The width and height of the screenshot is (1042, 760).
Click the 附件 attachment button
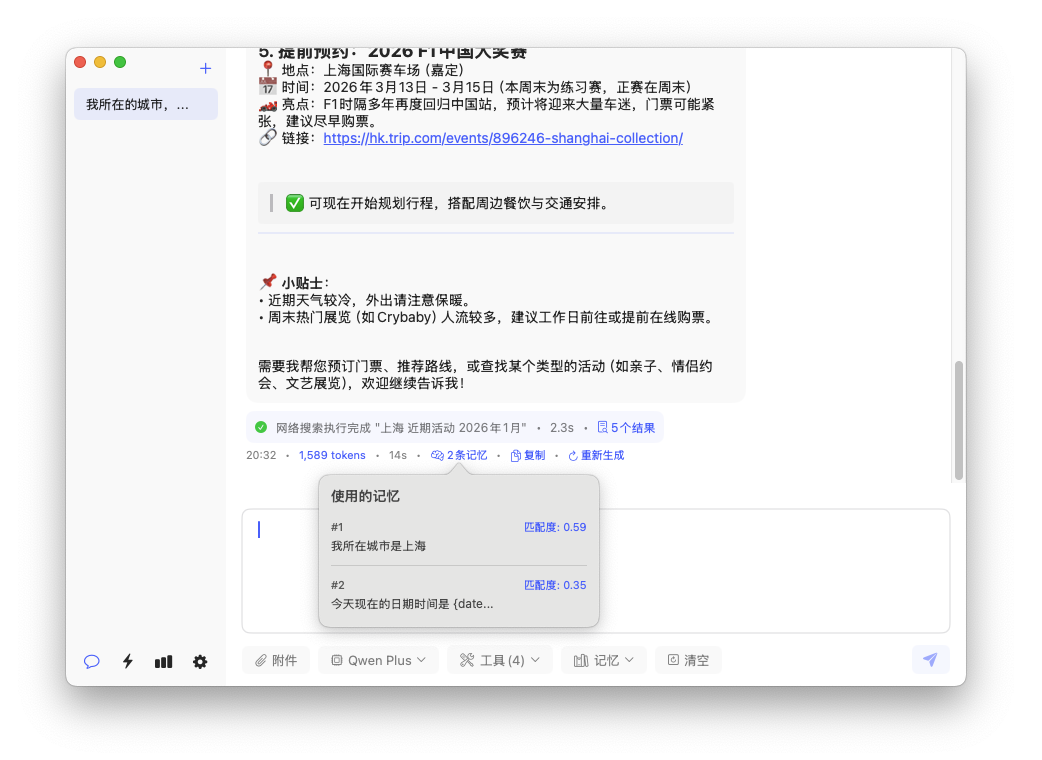coord(276,660)
